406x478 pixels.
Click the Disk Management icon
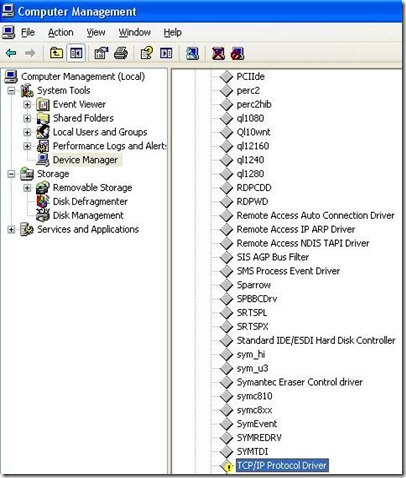pyautogui.click(x=43, y=215)
